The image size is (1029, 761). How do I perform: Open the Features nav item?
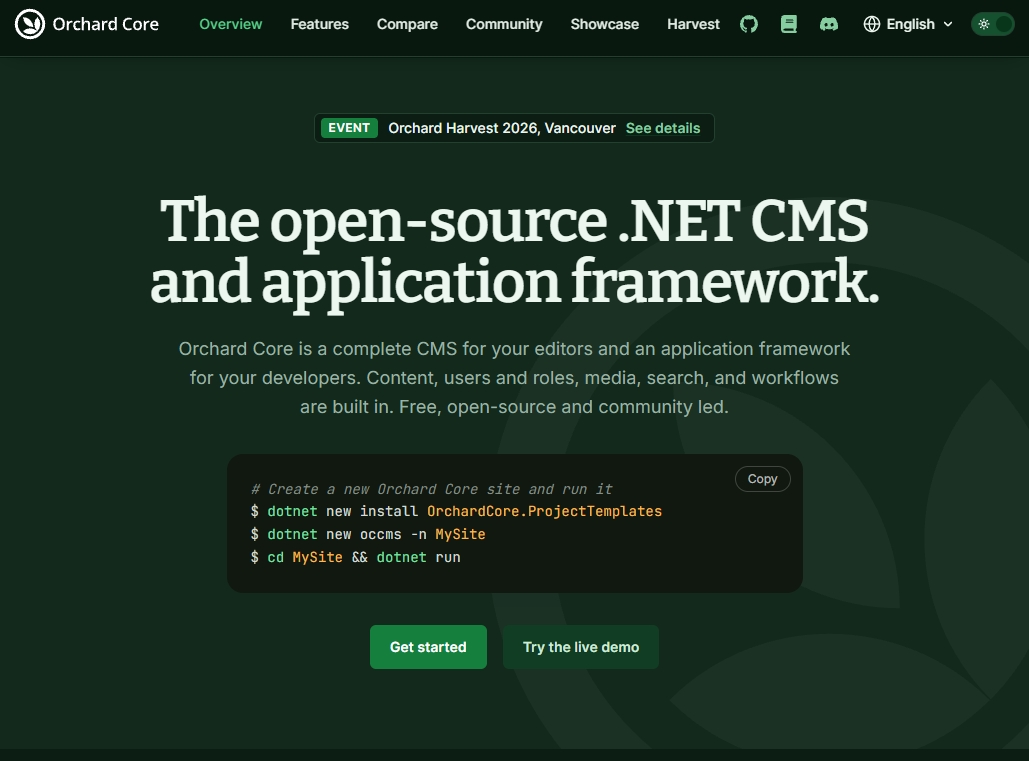pyautogui.click(x=320, y=24)
